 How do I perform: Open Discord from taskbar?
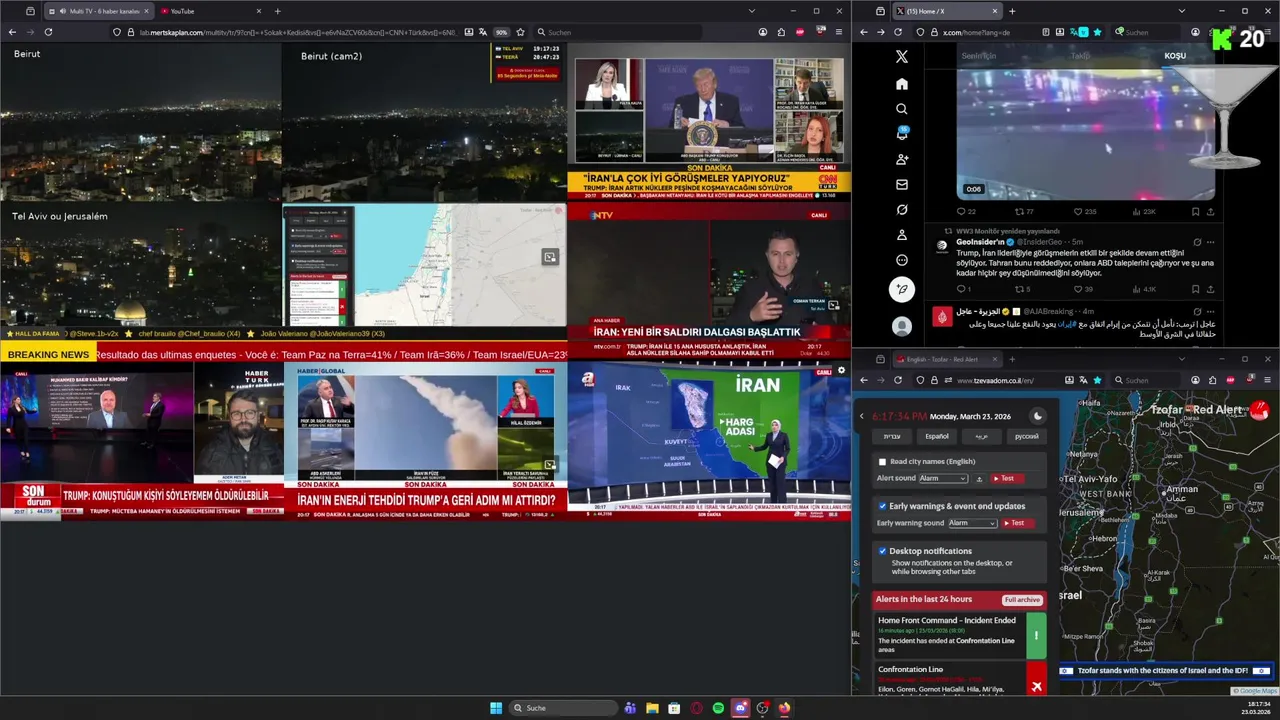(x=740, y=708)
